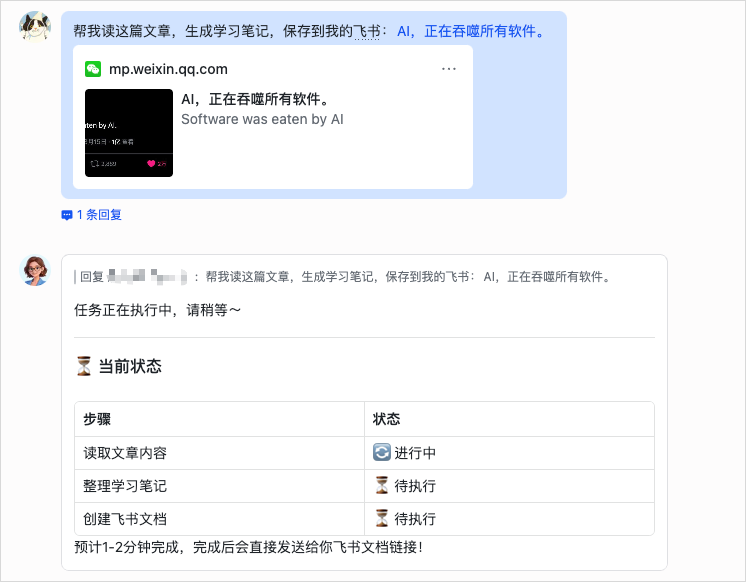Viewport: 746px width, 582px height.
Task: Click the '读取文章内容' step cell
Action: [x=125, y=453]
